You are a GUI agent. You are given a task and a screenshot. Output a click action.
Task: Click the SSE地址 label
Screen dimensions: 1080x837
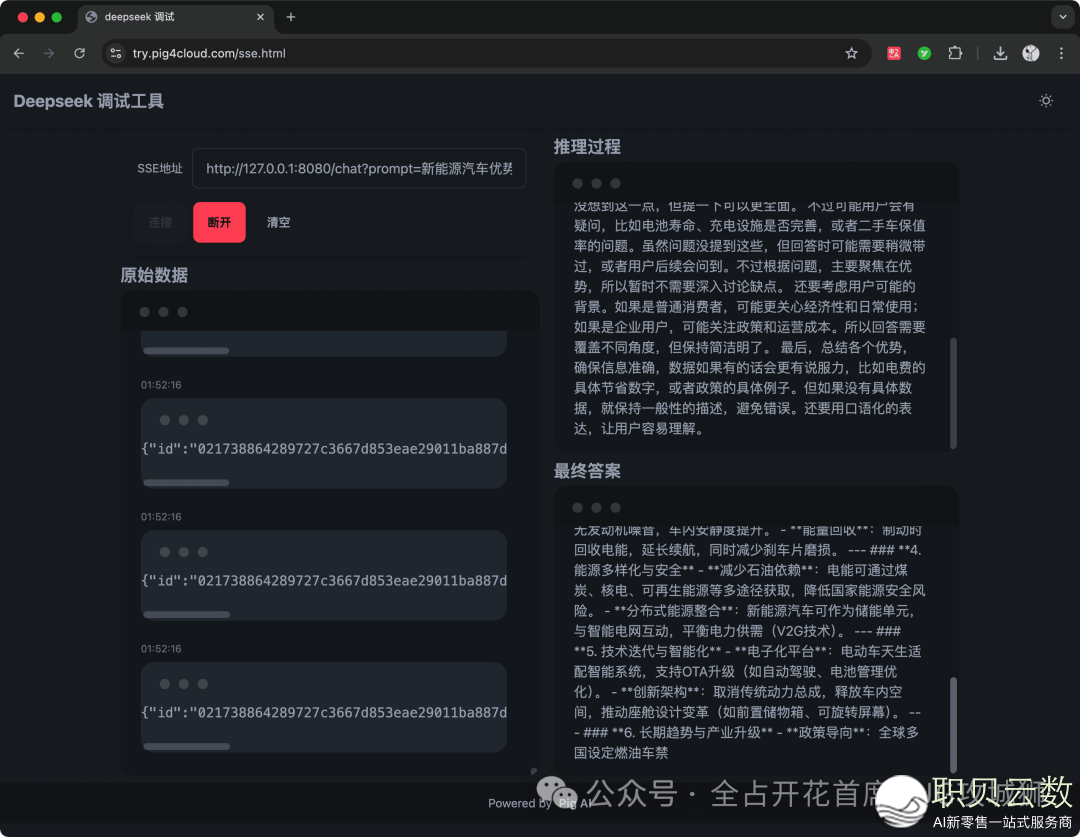(x=160, y=169)
